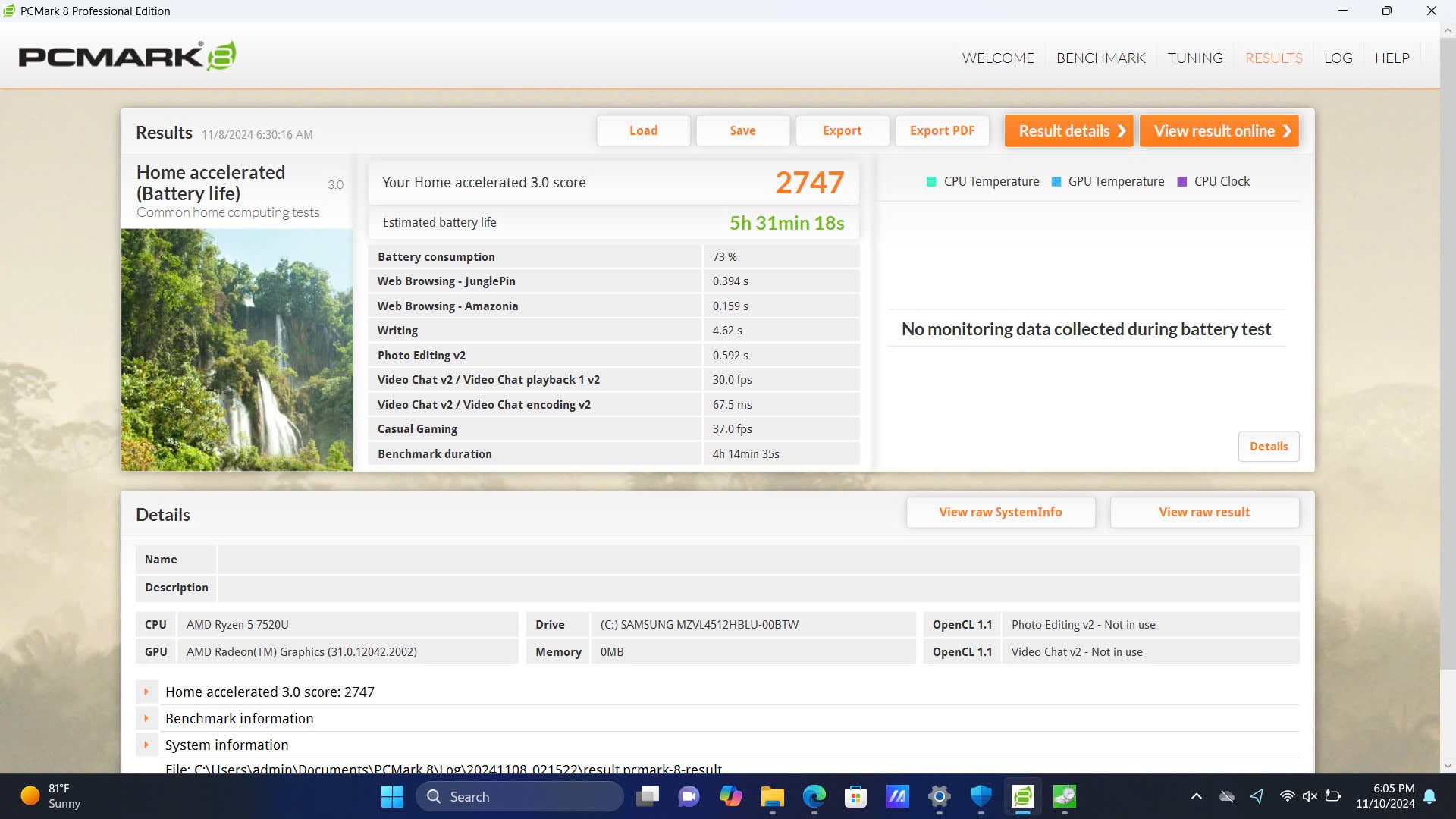
Task: Export result as PDF
Action: click(942, 130)
